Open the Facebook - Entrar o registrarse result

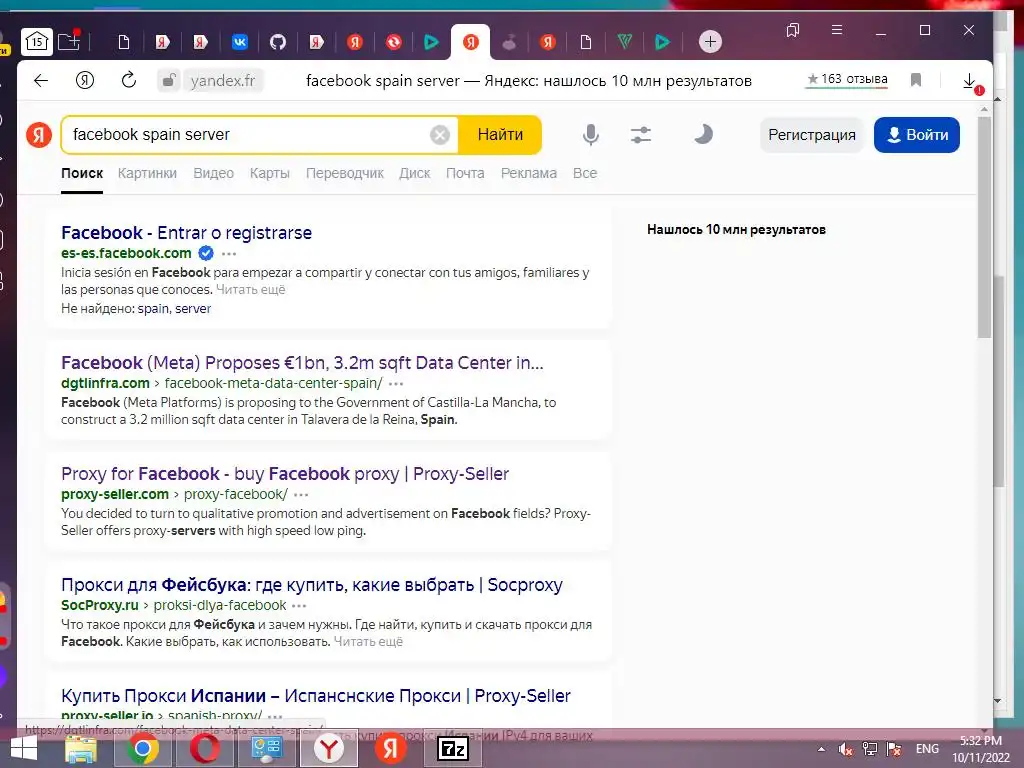[186, 232]
